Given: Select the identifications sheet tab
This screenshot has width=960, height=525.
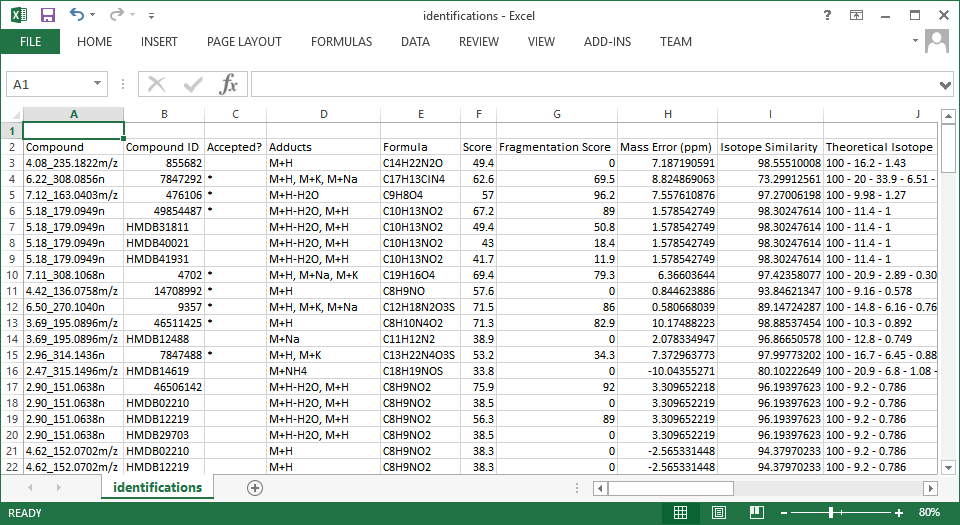Looking at the screenshot, I should 157,487.
